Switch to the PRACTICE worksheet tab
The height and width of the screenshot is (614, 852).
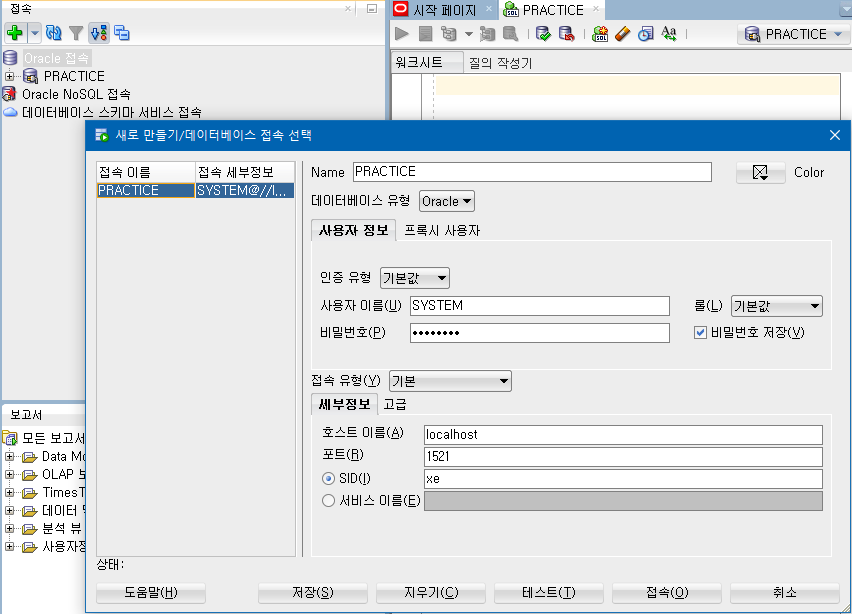pos(552,10)
